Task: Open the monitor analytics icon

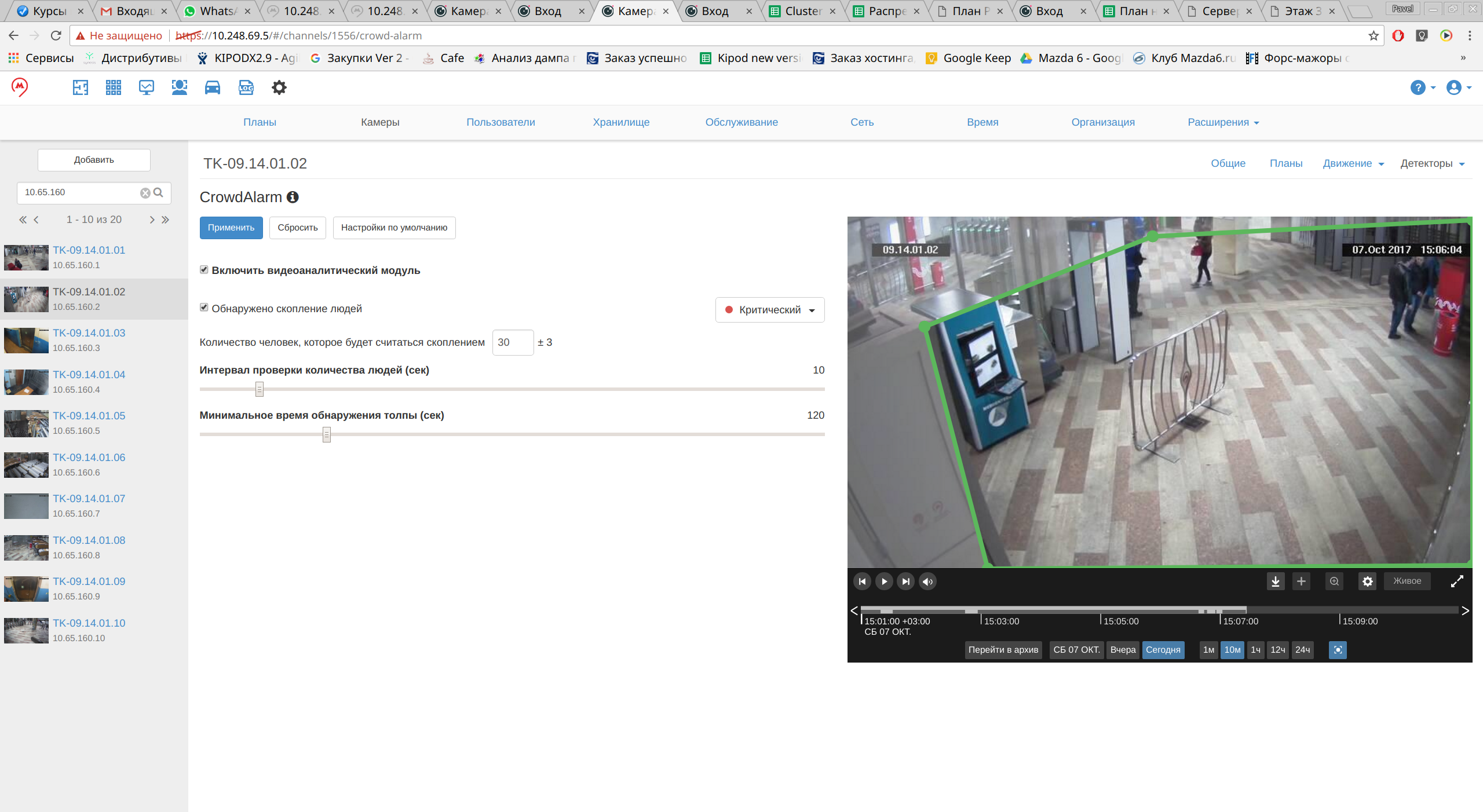Action: (147, 87)
